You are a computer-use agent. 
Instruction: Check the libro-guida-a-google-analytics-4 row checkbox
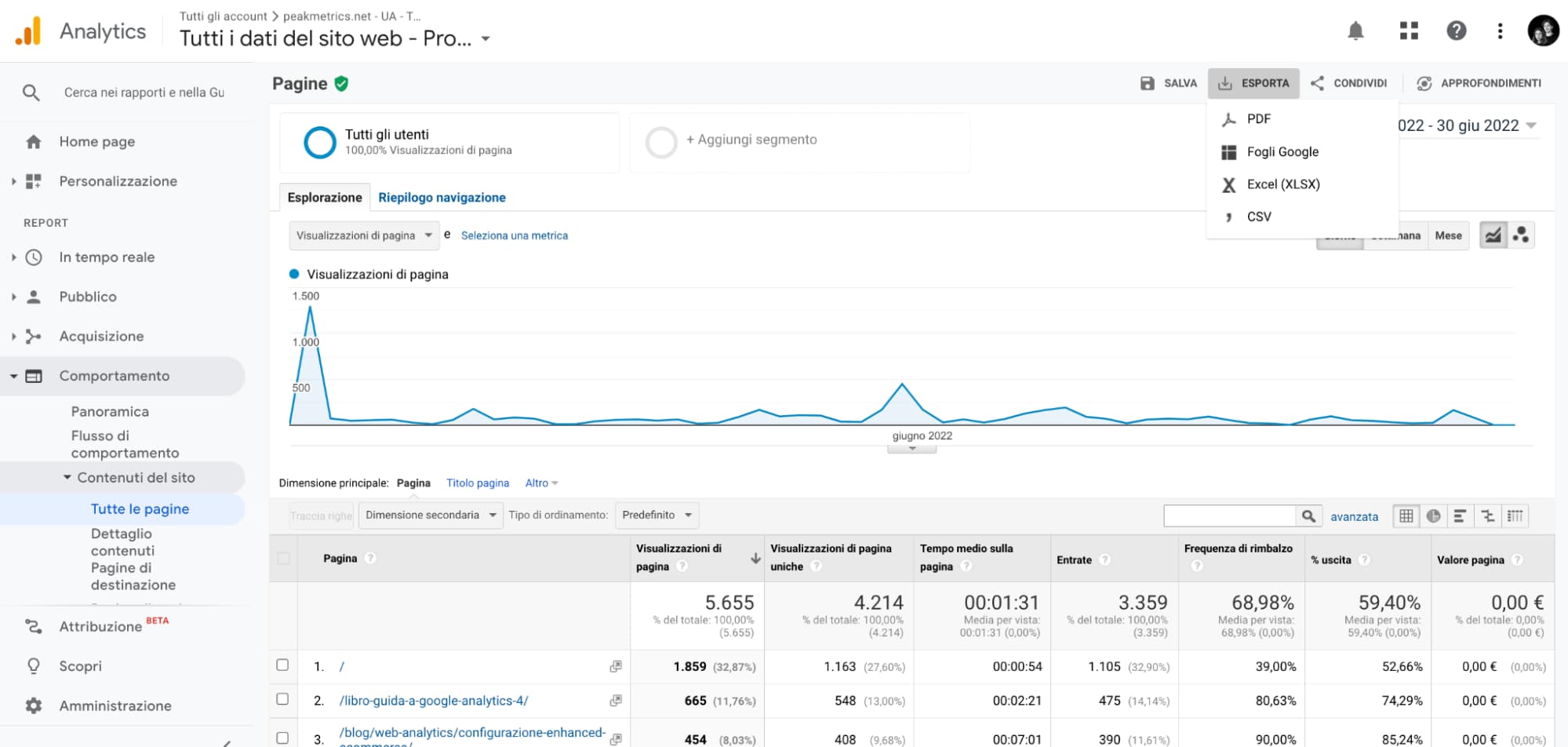tap(282, 699)
